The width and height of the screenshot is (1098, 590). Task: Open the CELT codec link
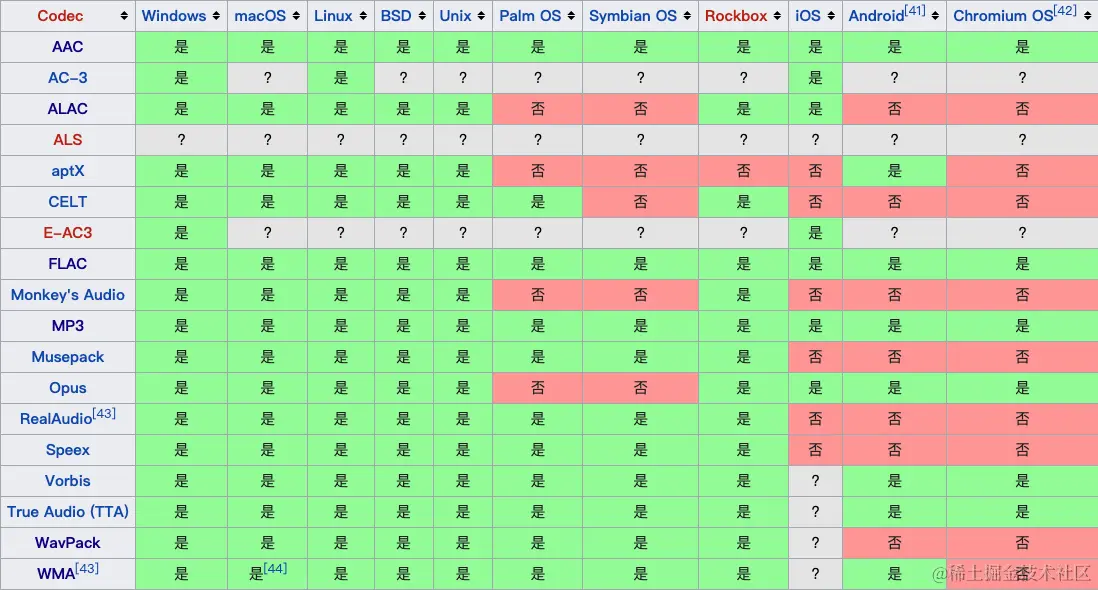[x=67, y=202]
